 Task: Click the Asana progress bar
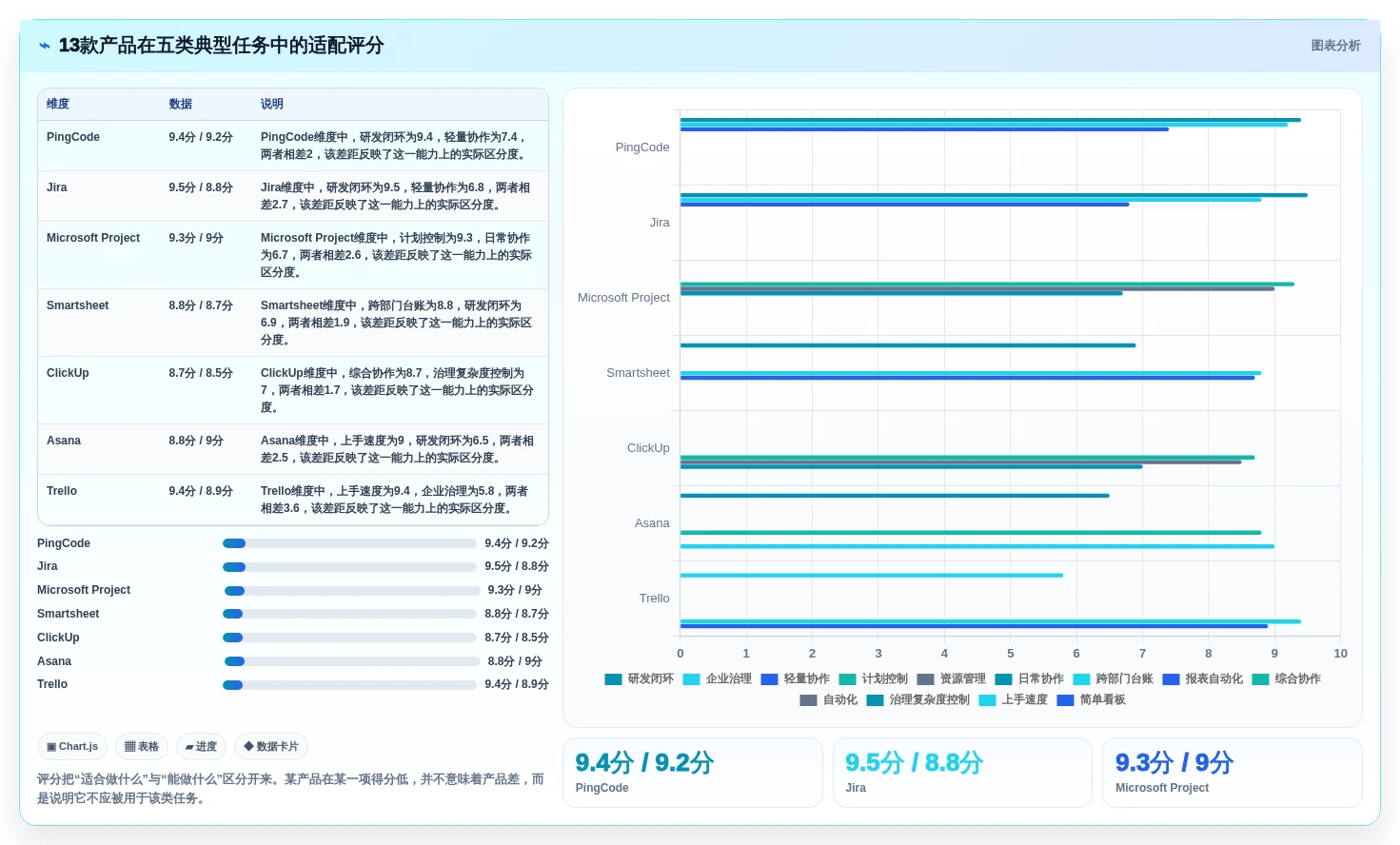(352, 661)
